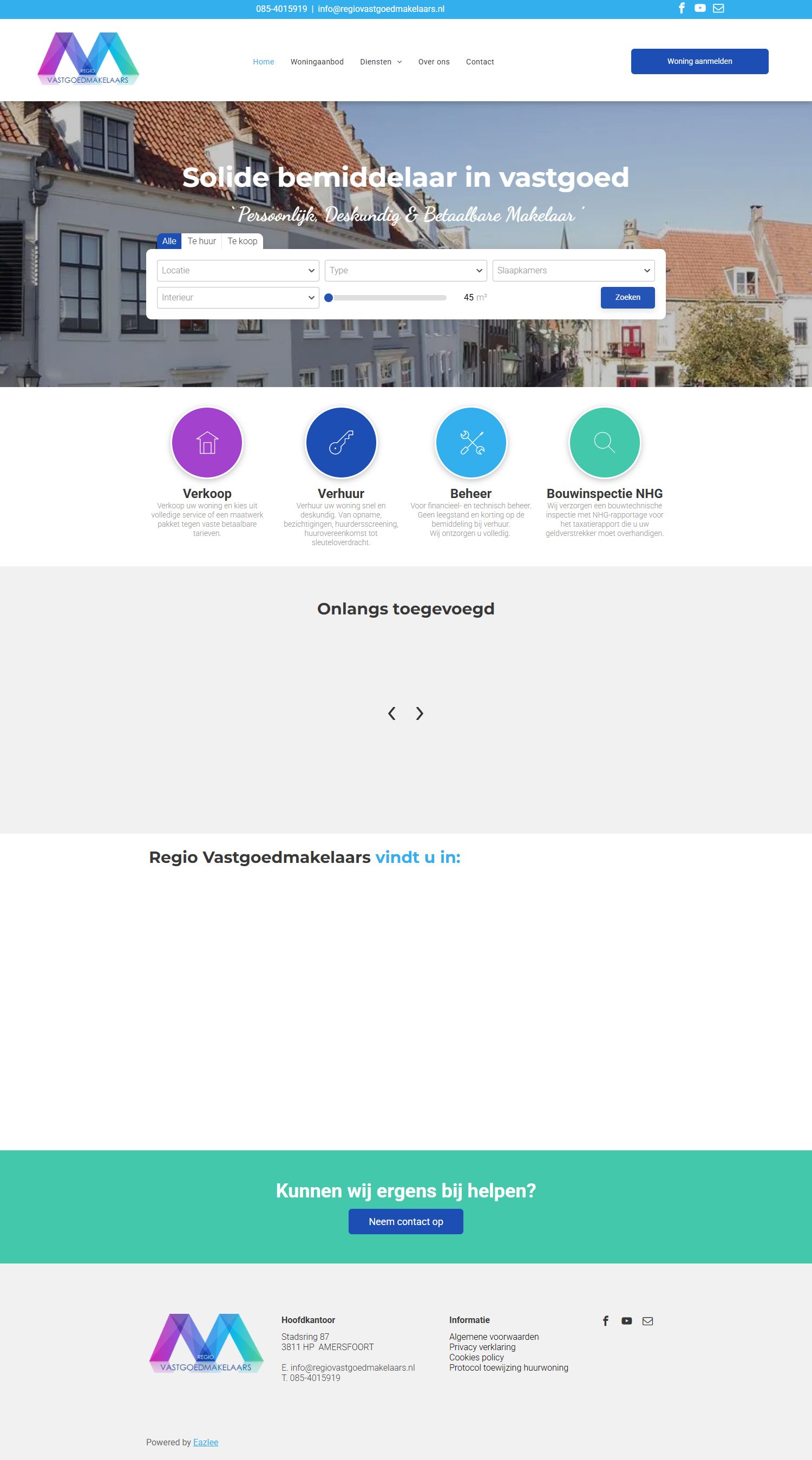Screen dimensions: 812x1460
Task: Click the Verkoop heading
Action: pyautogui.click(x=207, y=493)
